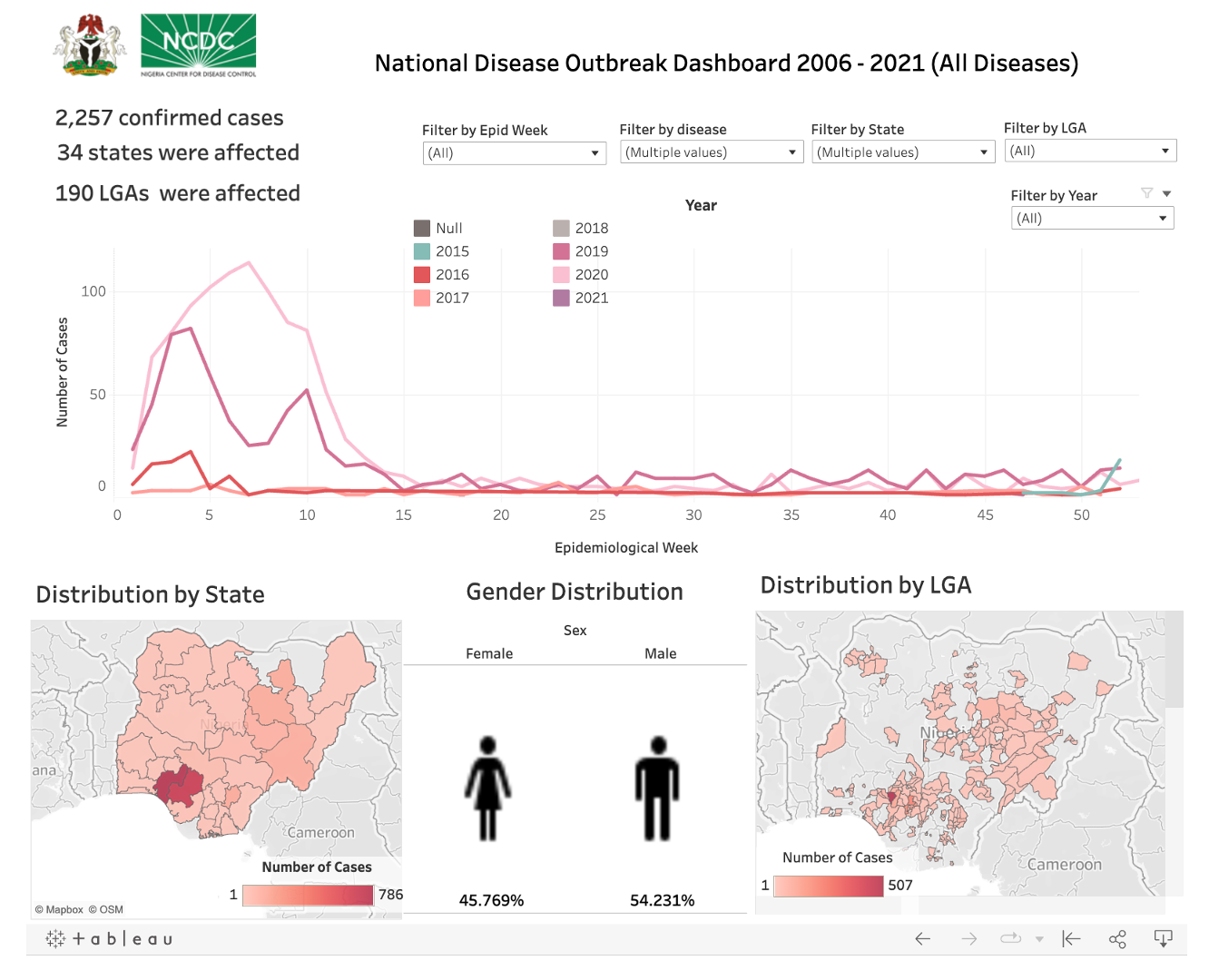Open the Filter by LGA dropdown
This screenshot has width=1209, height=980.
(1089, 151)
